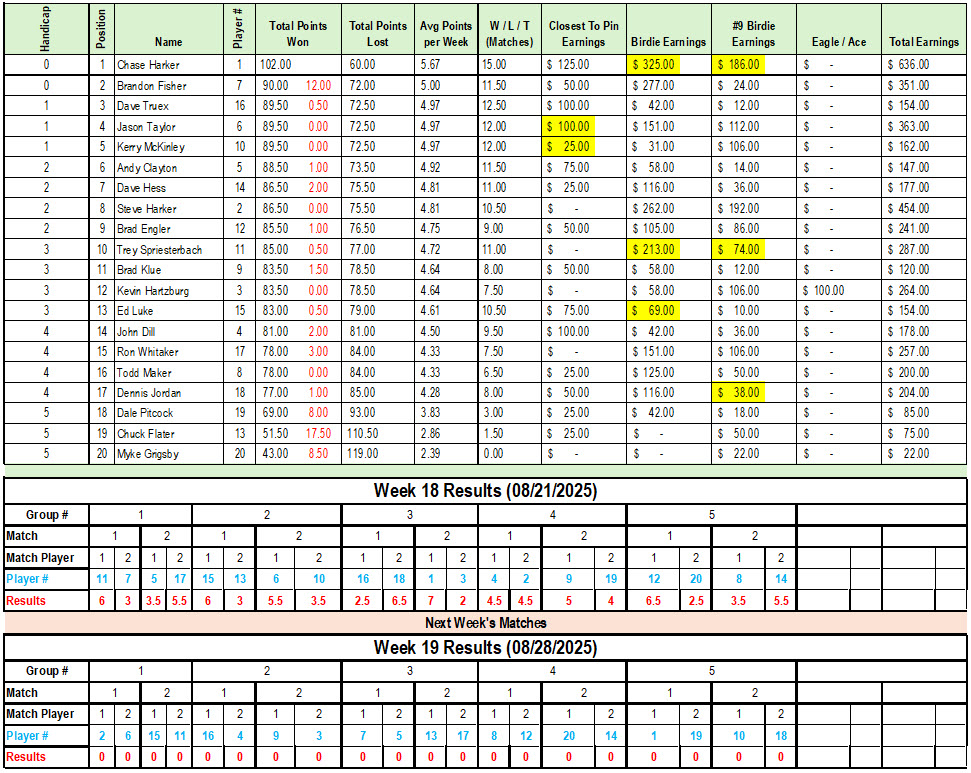Select the Week 19 Results (08/28/2025) heading
Image resolution: width=971 pixels, height=773 pixels.
pos(485,648)
